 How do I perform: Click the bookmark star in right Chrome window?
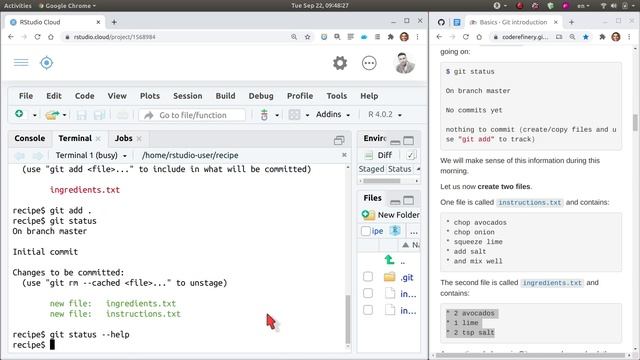point(586,37)
